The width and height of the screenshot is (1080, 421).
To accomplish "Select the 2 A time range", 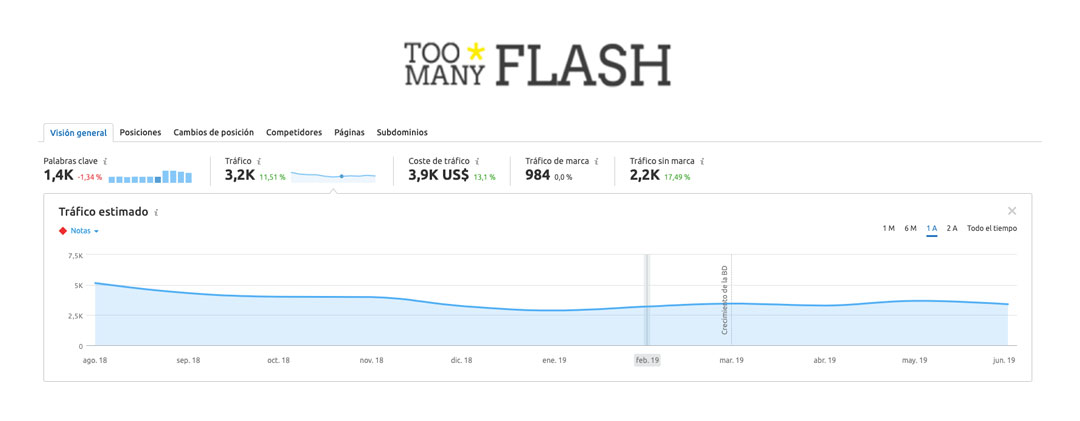I will [952, 228].
